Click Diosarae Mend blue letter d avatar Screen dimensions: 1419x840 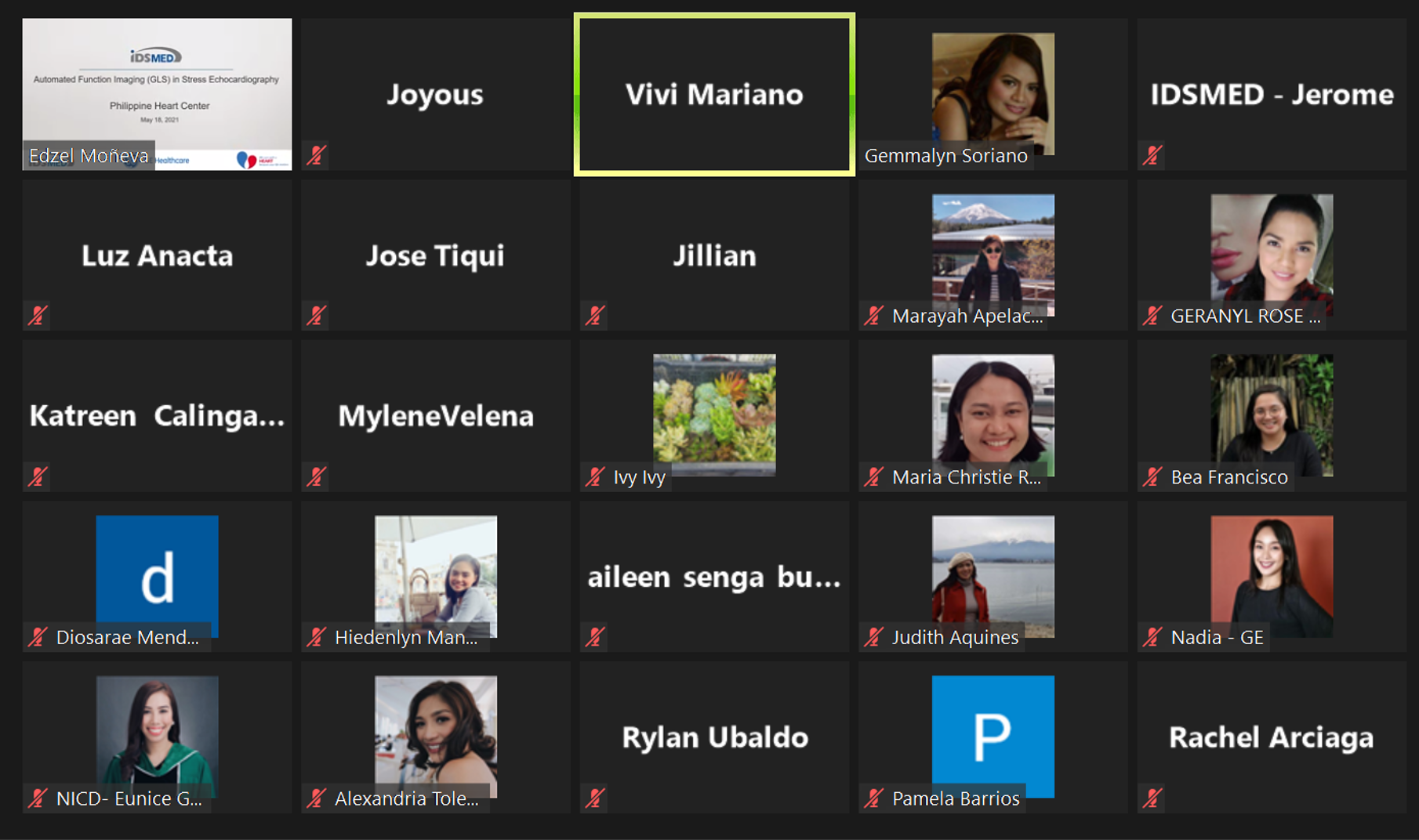(157, 577)
